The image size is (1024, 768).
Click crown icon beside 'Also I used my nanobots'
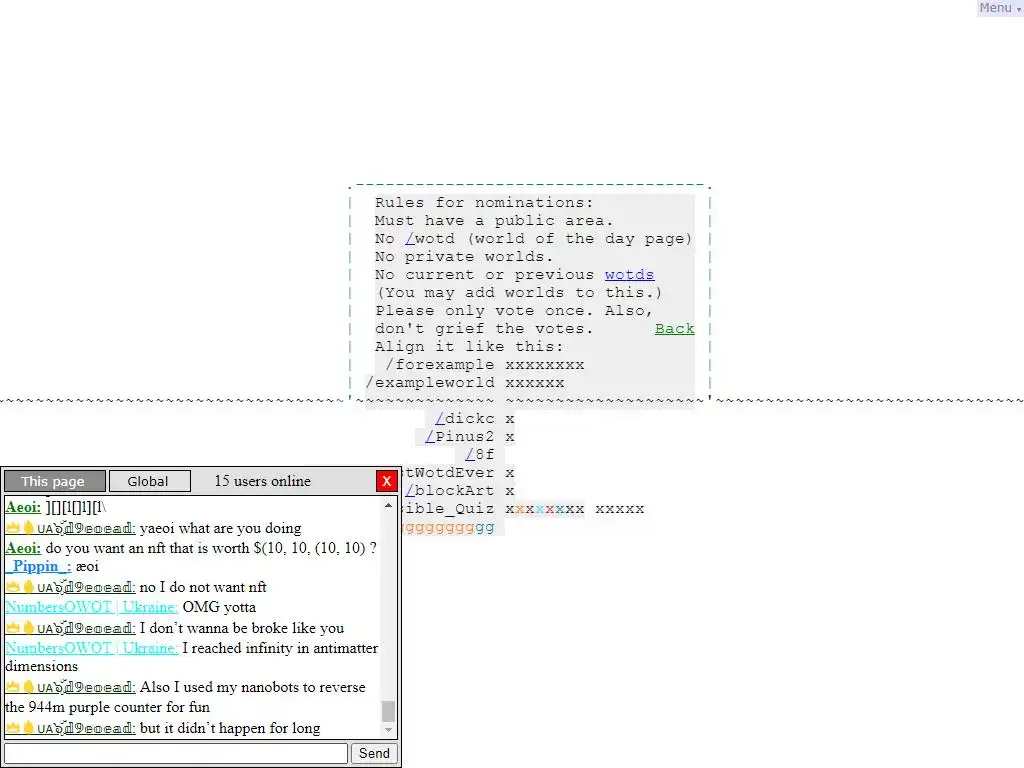[12, 687]
